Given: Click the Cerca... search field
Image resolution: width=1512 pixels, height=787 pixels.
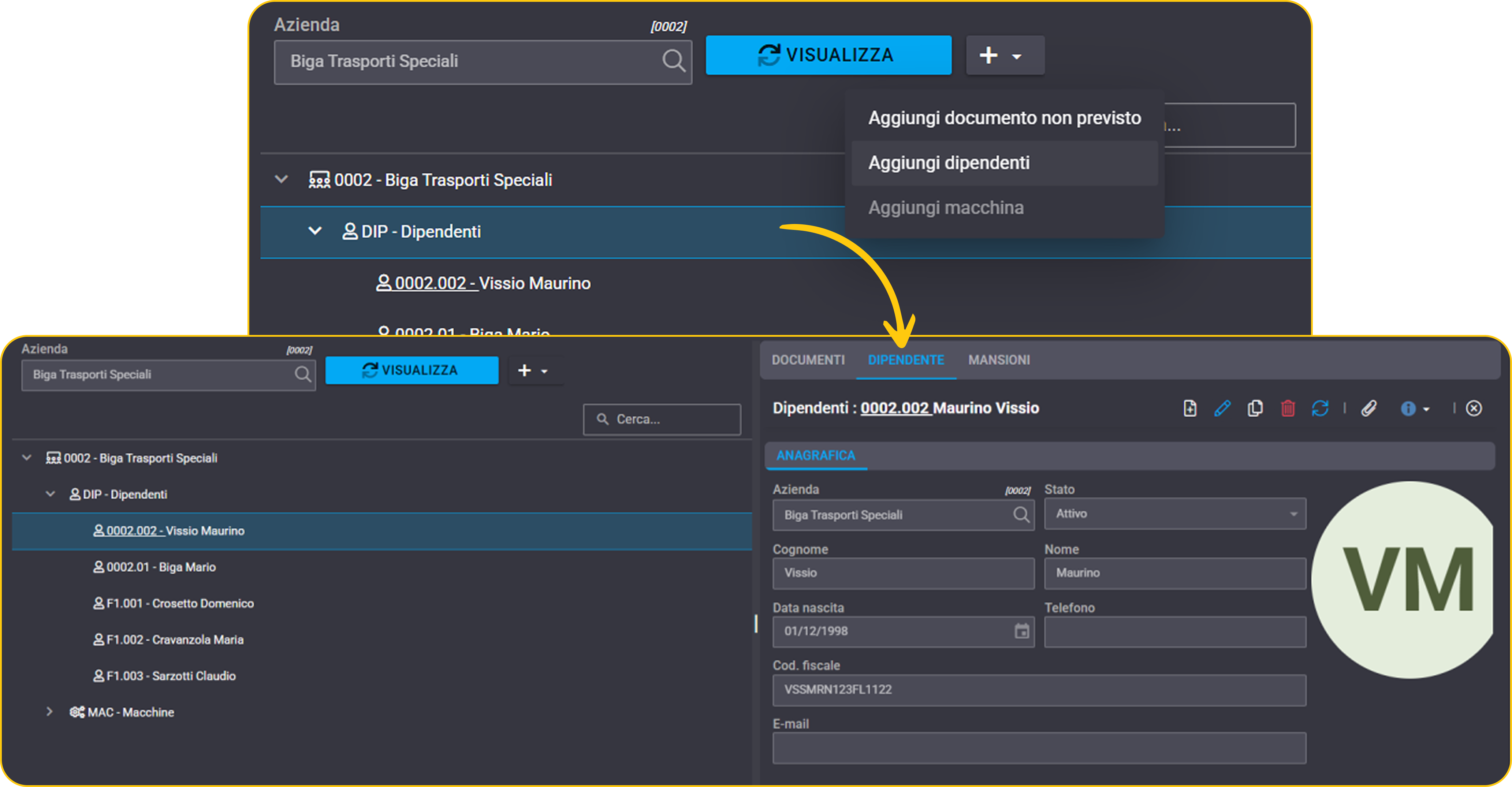Looking at the screenshot, I should 662,419.
